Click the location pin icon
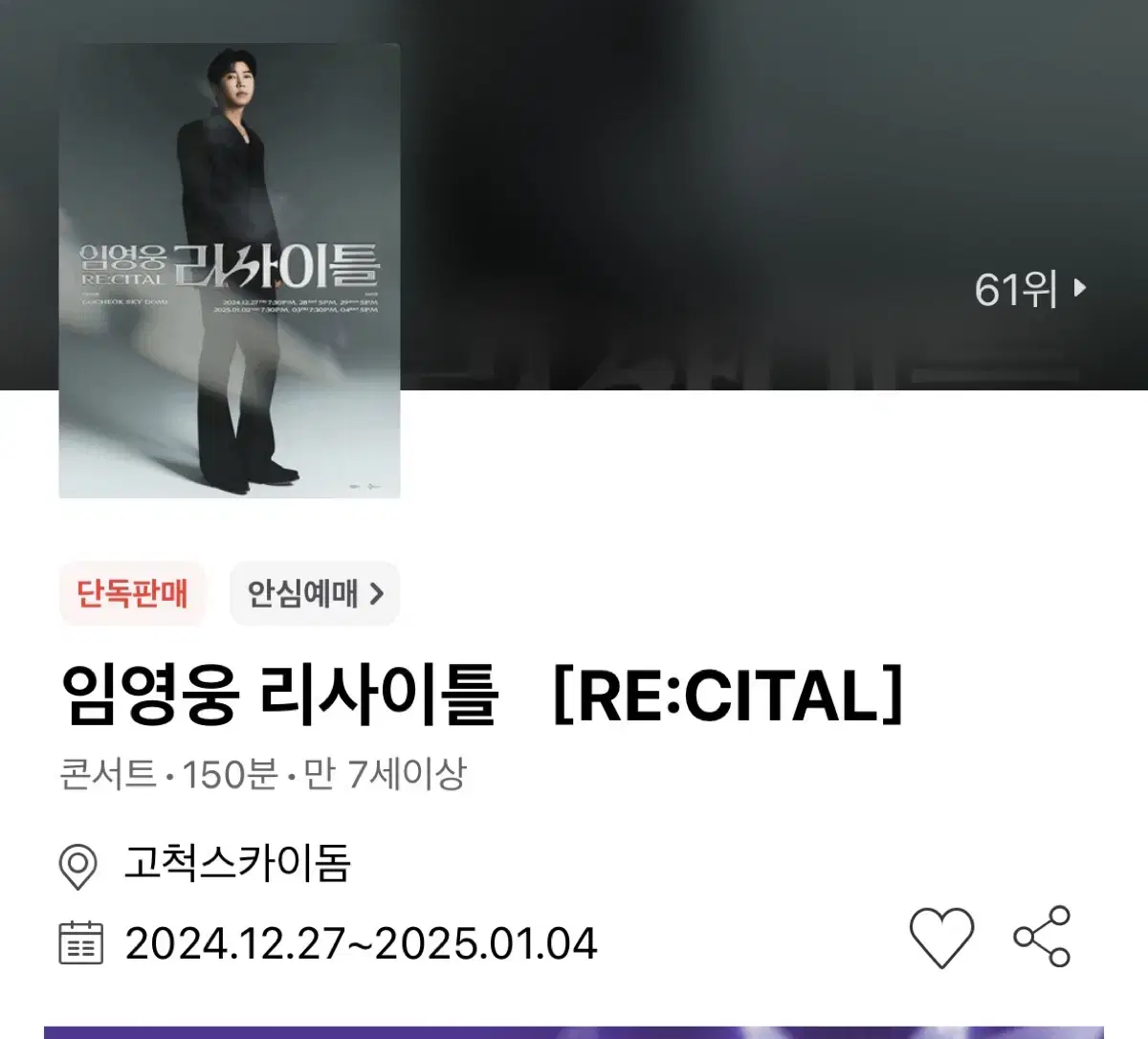The image size is (1148, 1039). tap(77, 867)
